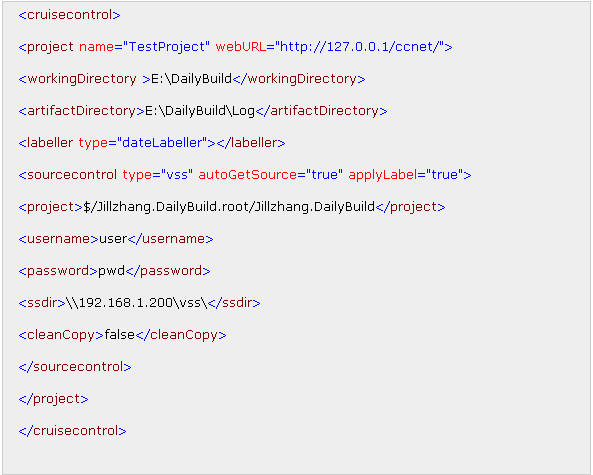Click the closing workingDirectory tag
This screenshot has width=593, height=475.
click(299, 79)
